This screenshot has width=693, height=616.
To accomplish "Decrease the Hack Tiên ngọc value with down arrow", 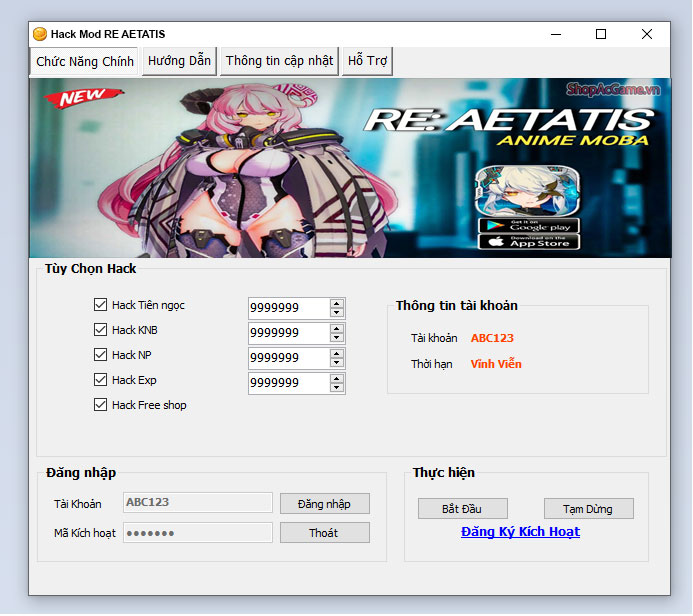I will (x=337, y=312).
